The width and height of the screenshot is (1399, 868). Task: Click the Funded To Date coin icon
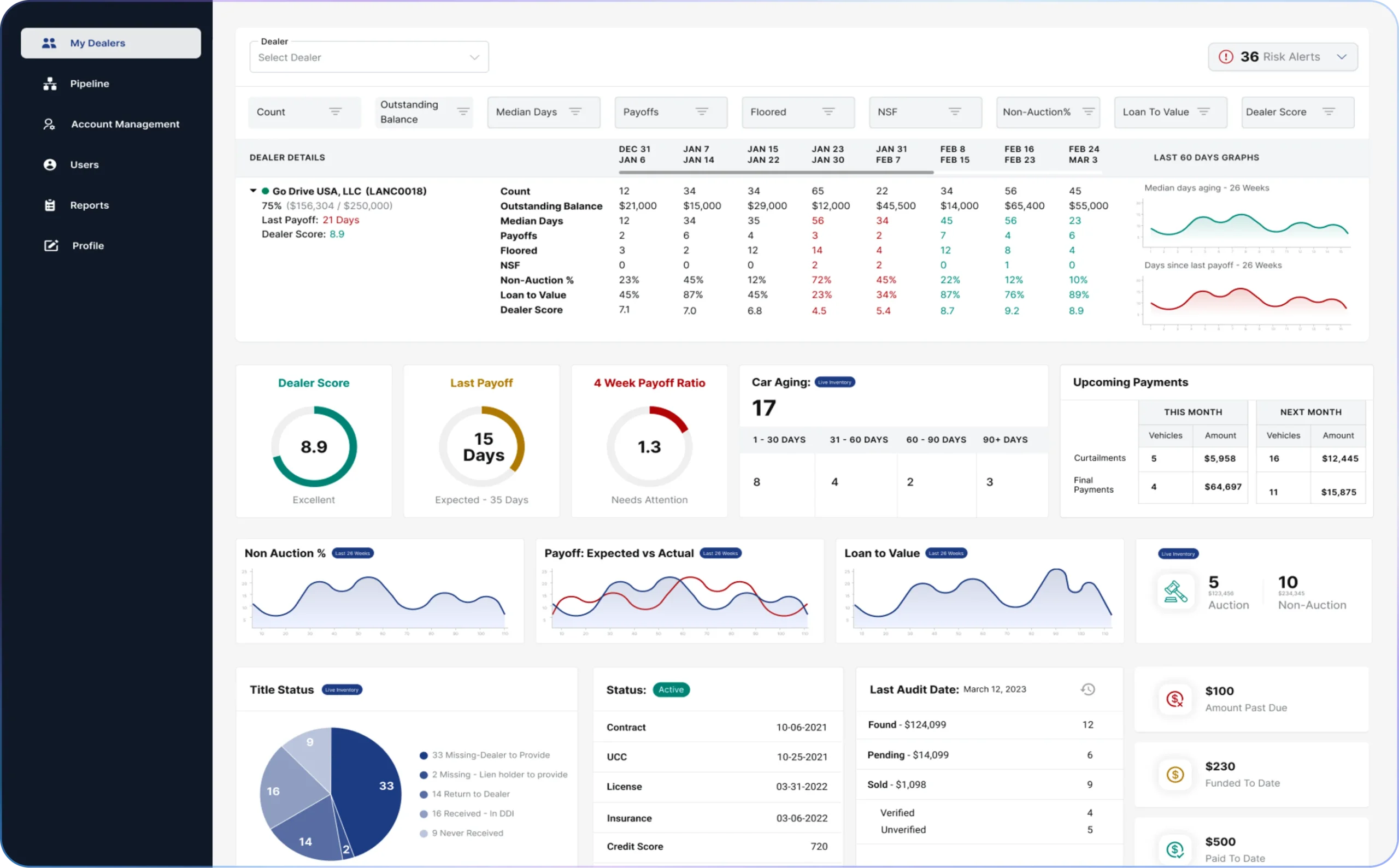tap(1175, 775)
